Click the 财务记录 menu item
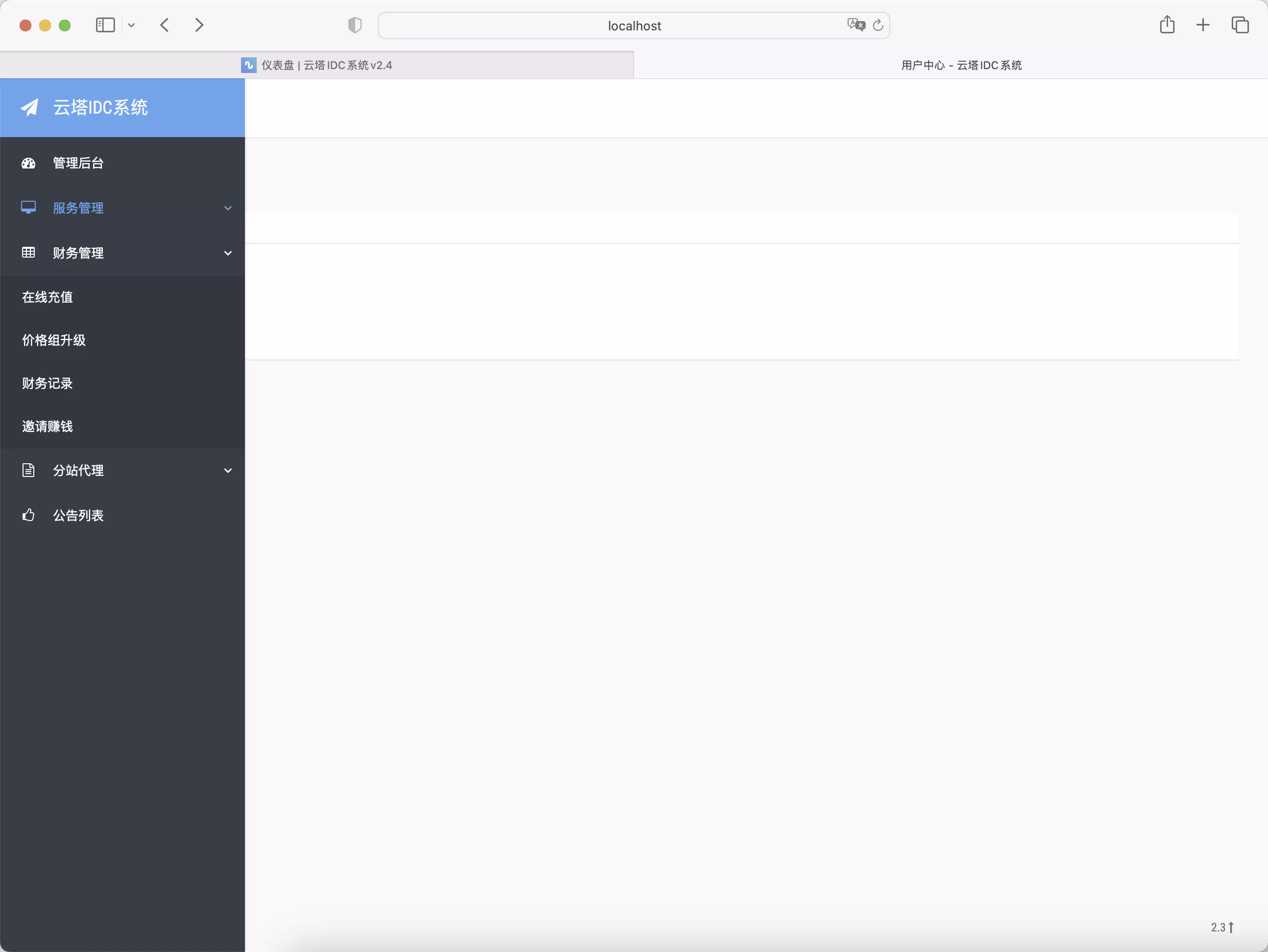1268x952 pixels. pos(47,383)
